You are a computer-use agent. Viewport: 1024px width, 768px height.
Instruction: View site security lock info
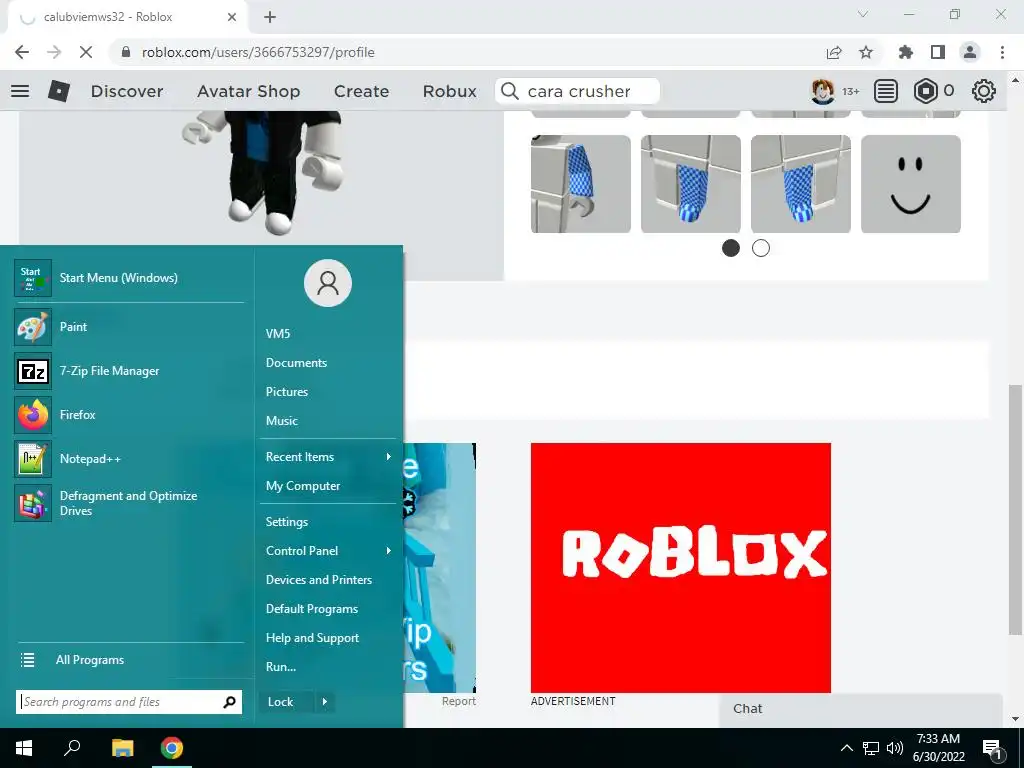(x=126, y=52)
